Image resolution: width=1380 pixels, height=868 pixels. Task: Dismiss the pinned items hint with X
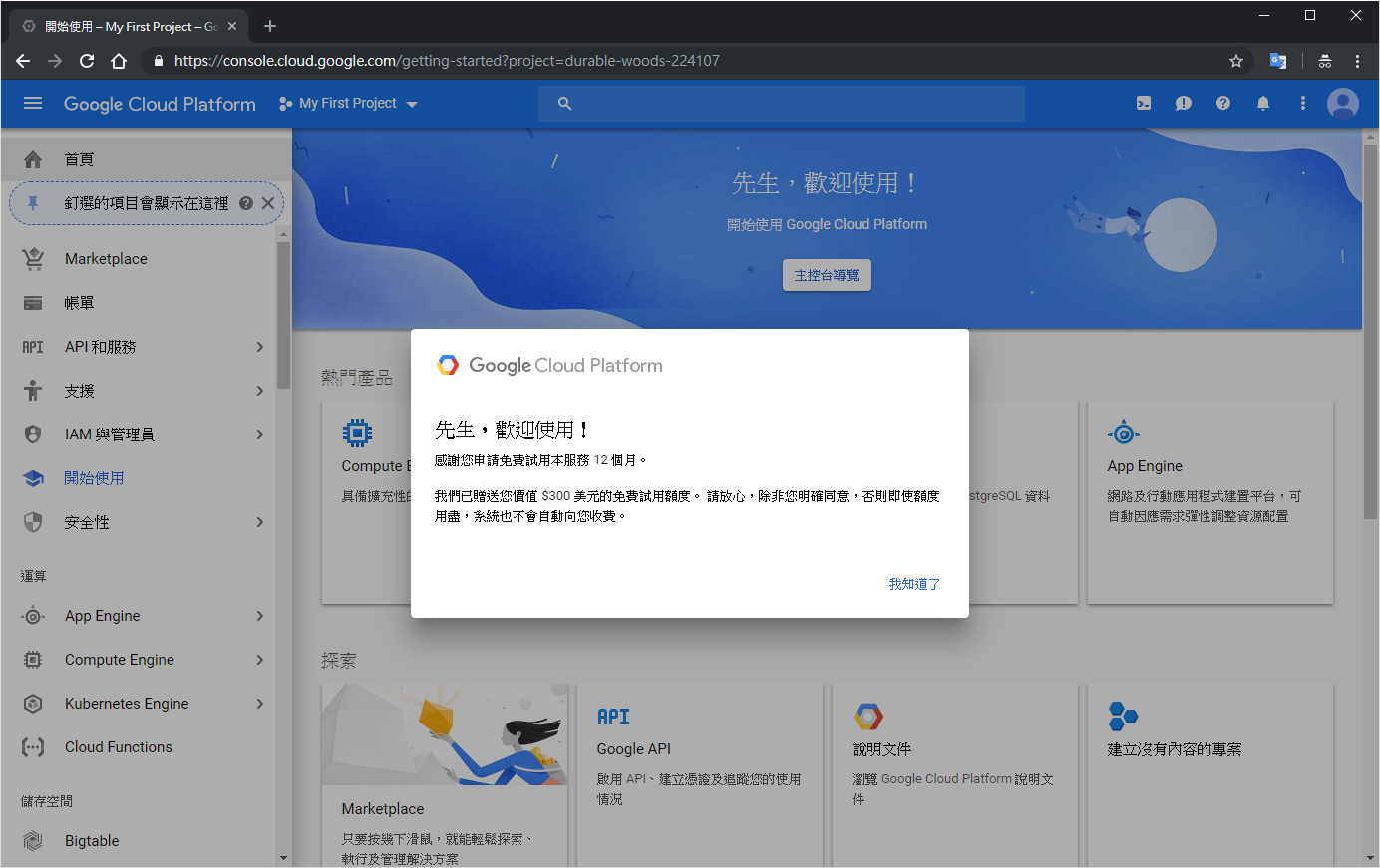(x=268, y=203)
